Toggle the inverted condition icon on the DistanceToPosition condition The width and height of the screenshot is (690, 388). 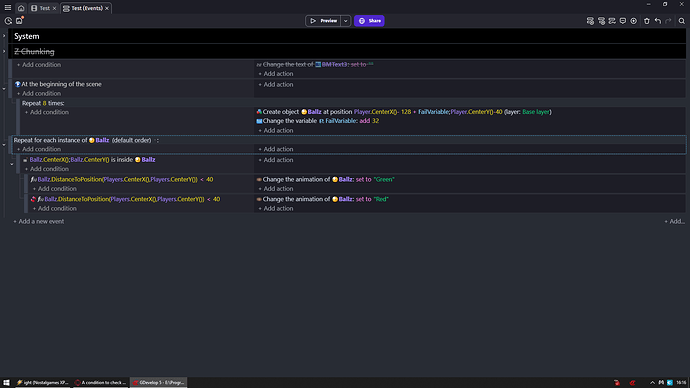pos(33,199)
